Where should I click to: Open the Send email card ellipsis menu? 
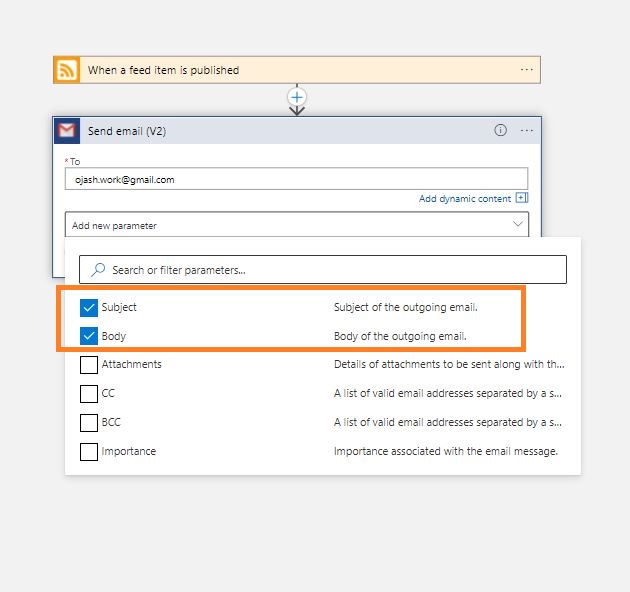tap(526, 131)
